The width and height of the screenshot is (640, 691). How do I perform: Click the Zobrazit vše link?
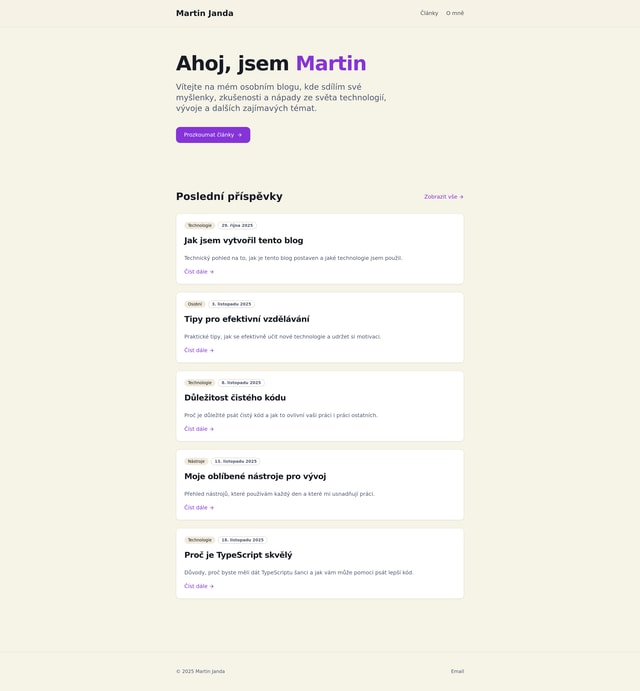click(x=443, y=197)
